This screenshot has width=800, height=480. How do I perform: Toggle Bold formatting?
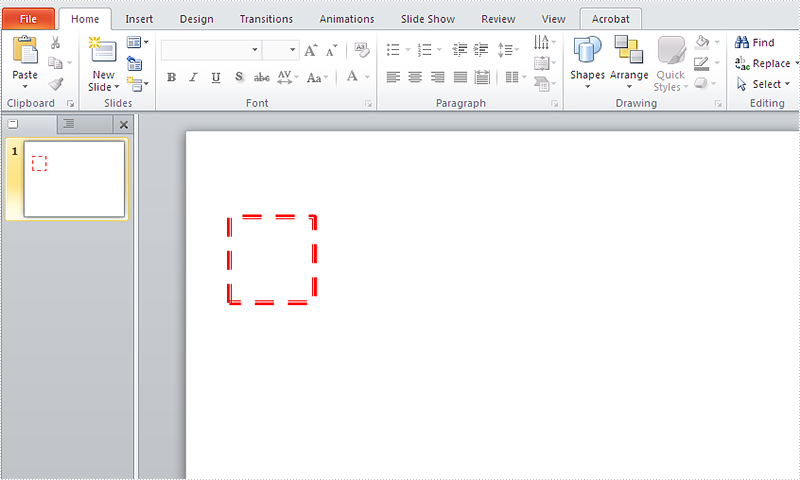171,77
